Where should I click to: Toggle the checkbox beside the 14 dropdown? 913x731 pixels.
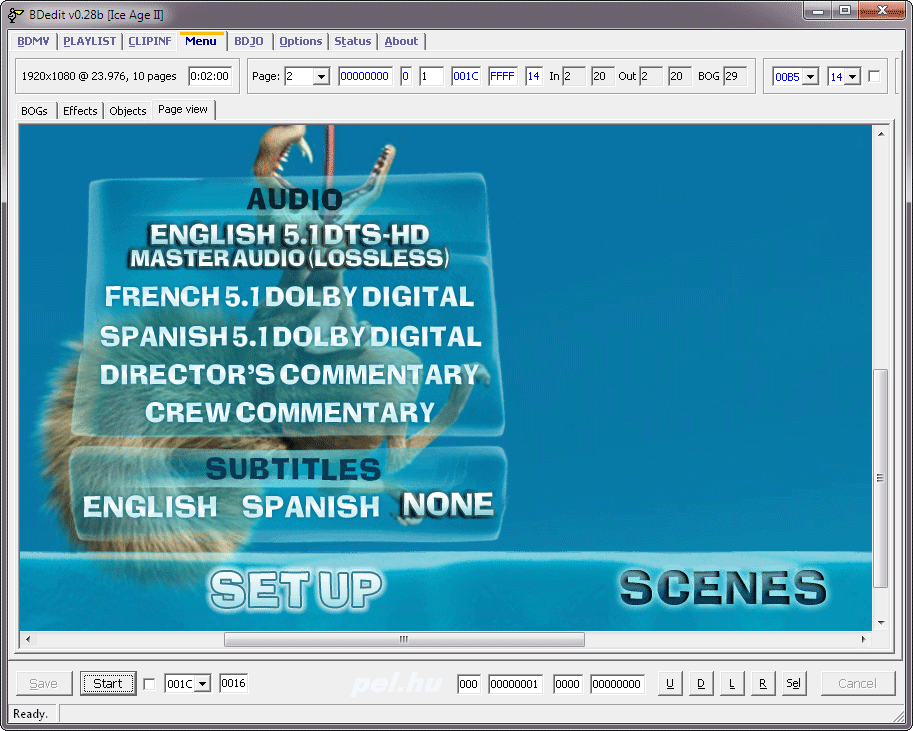click(873, 76)
